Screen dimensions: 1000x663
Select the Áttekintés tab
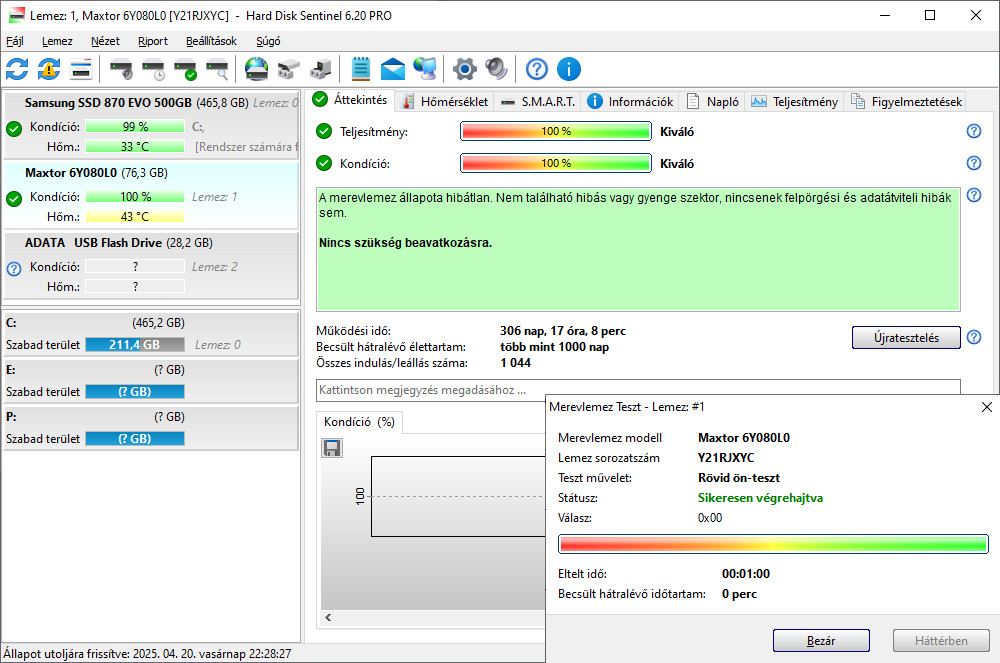click(x=351, y=100)
